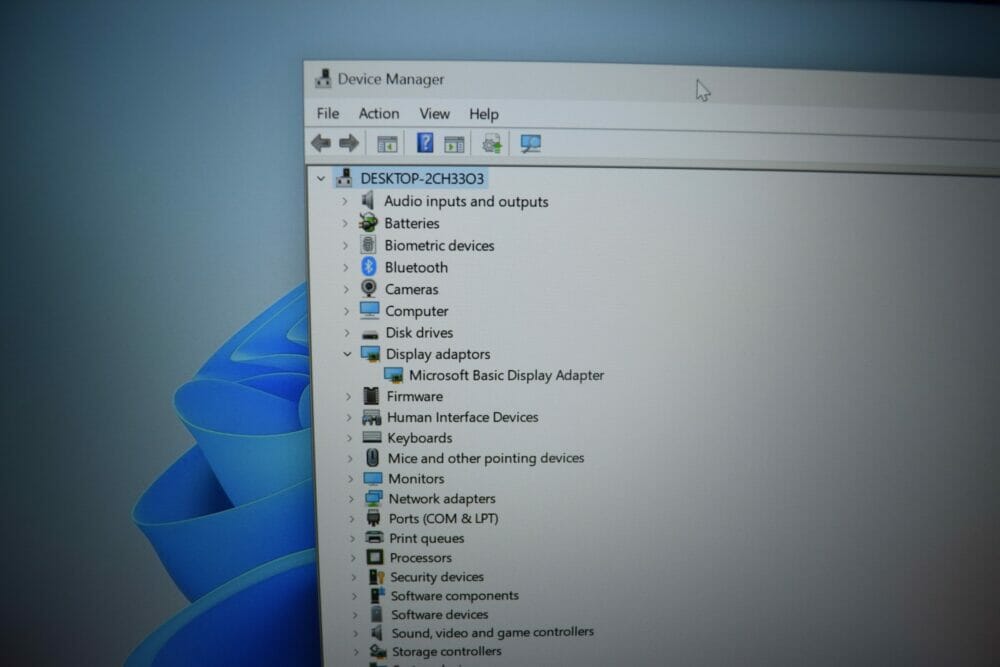The height and width of the screenshot is (667, 1000).
Task: Expand the Bluetooth chevron
Action: point(346,268)
